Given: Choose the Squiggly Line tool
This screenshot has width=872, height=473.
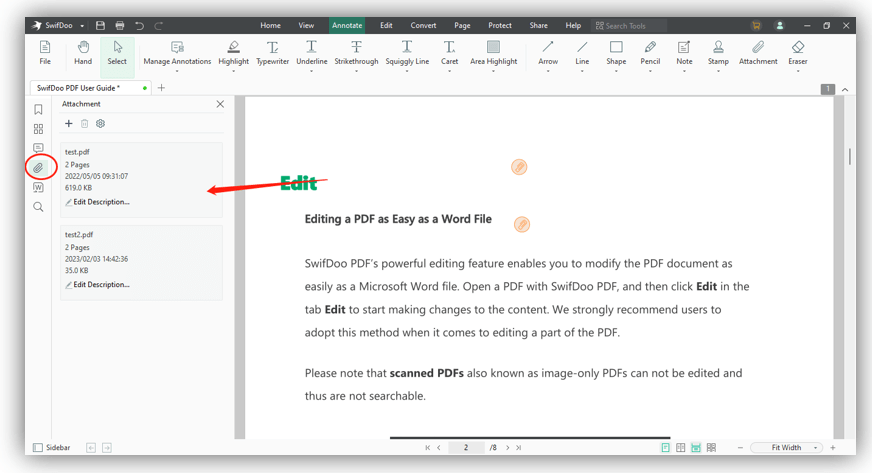Looking at the screenshot, I should click(x=407, y=53).
